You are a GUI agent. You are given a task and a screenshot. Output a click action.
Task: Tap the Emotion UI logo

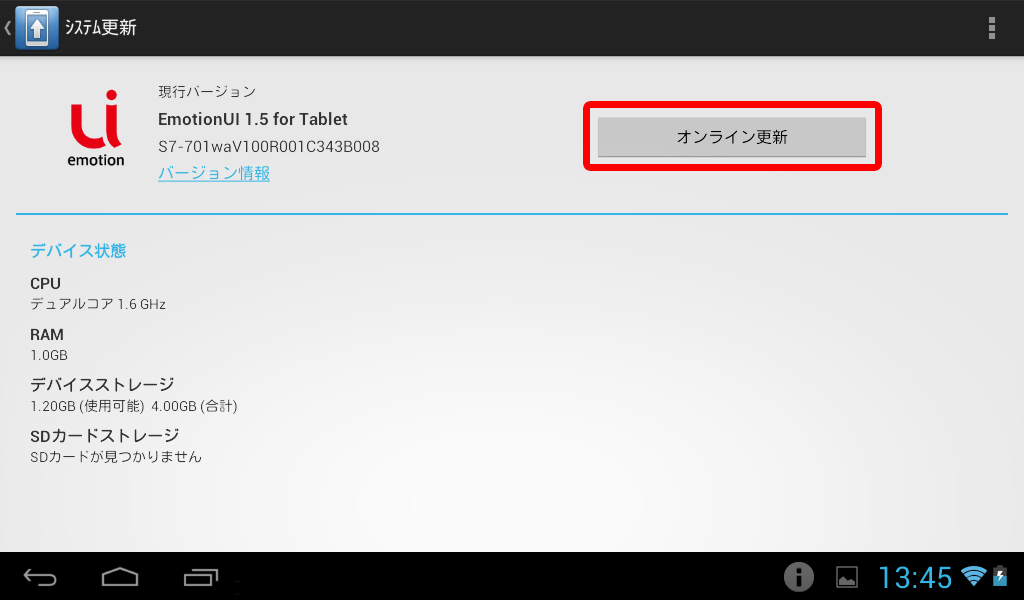pos(96,129)
